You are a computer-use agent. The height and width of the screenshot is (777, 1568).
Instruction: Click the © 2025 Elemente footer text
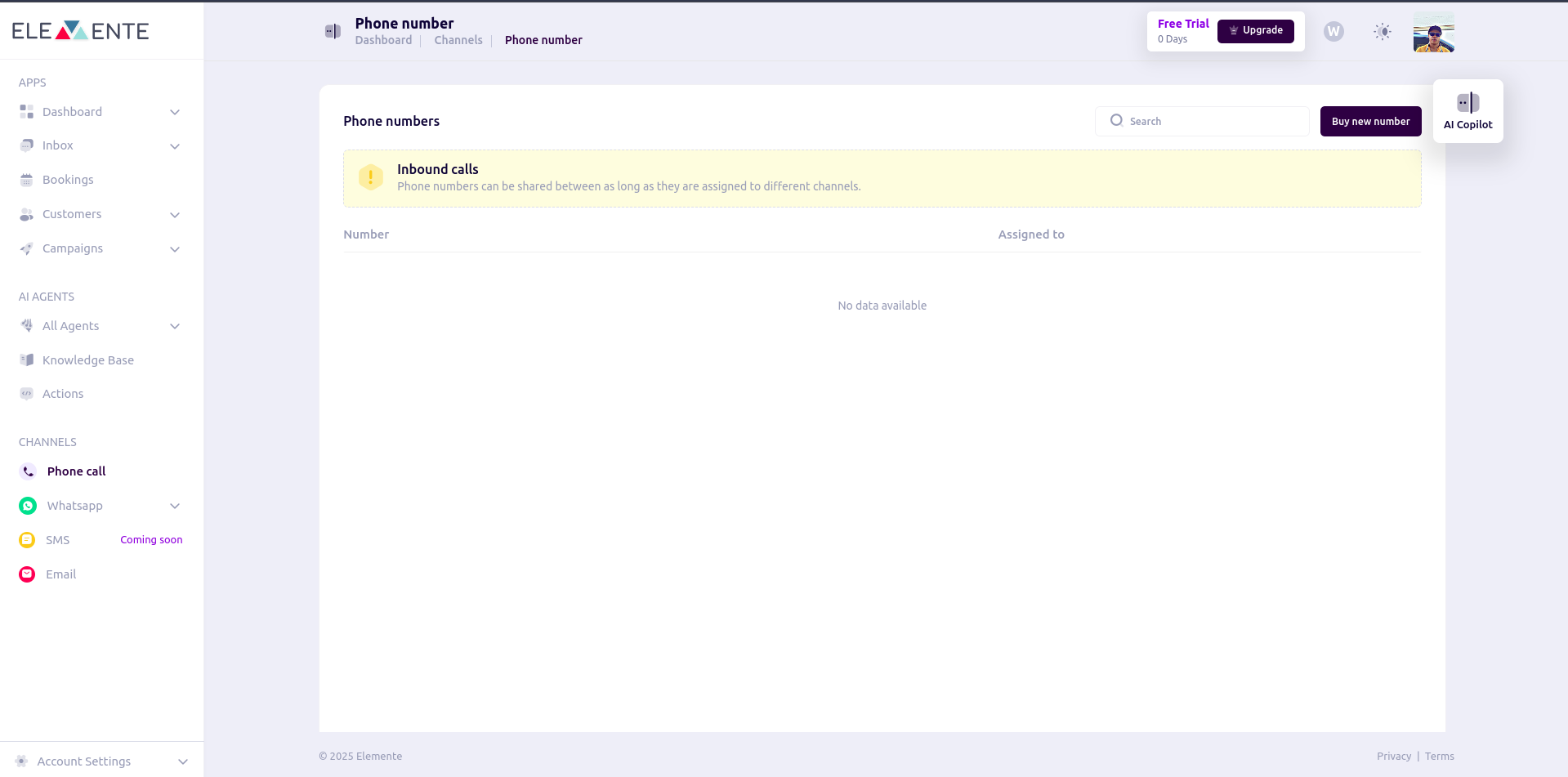(x=360, y=756)
